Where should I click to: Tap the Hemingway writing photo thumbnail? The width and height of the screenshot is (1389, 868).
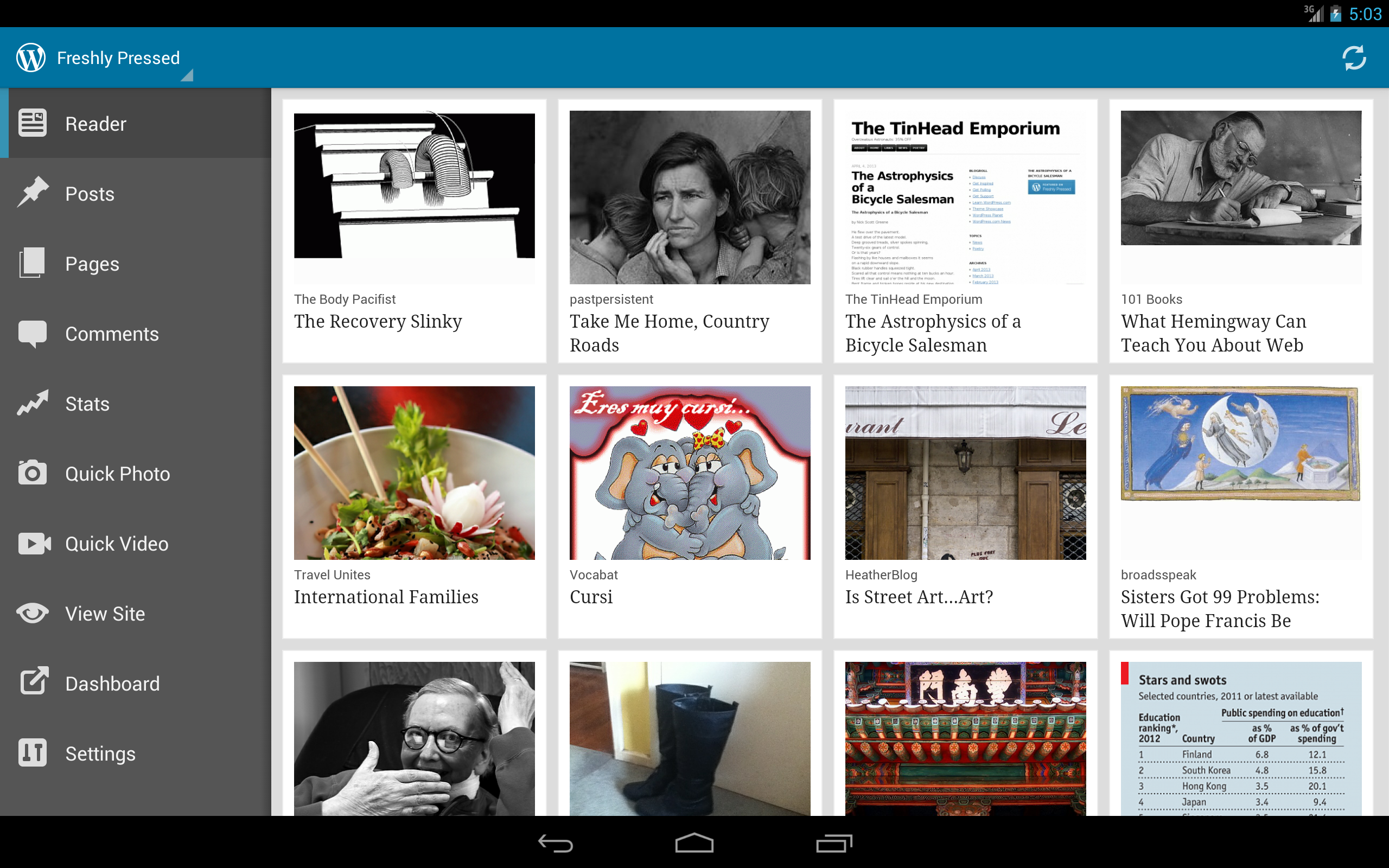tap(1241, 178)
